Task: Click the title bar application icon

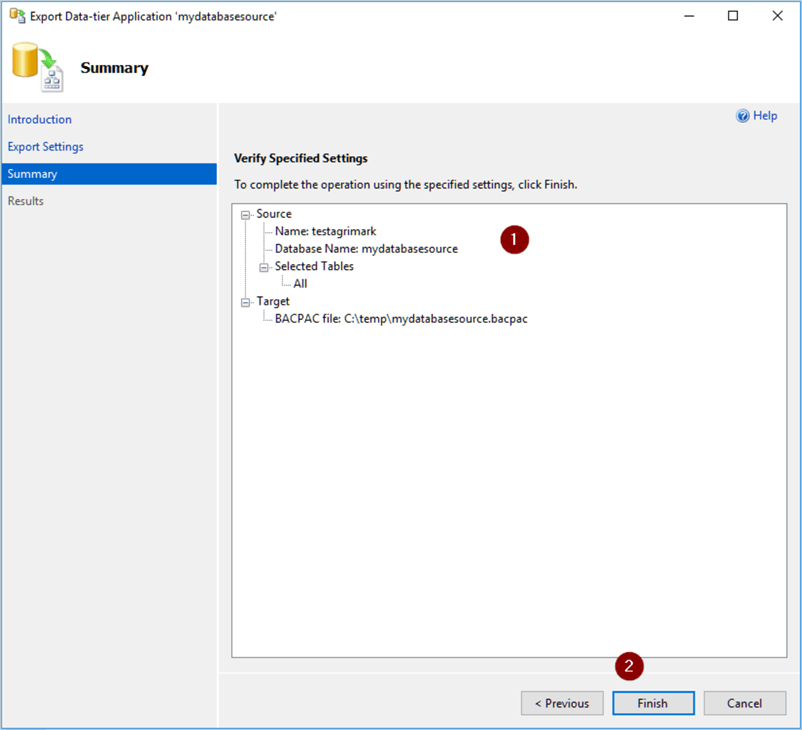Action: coord(17,16)
